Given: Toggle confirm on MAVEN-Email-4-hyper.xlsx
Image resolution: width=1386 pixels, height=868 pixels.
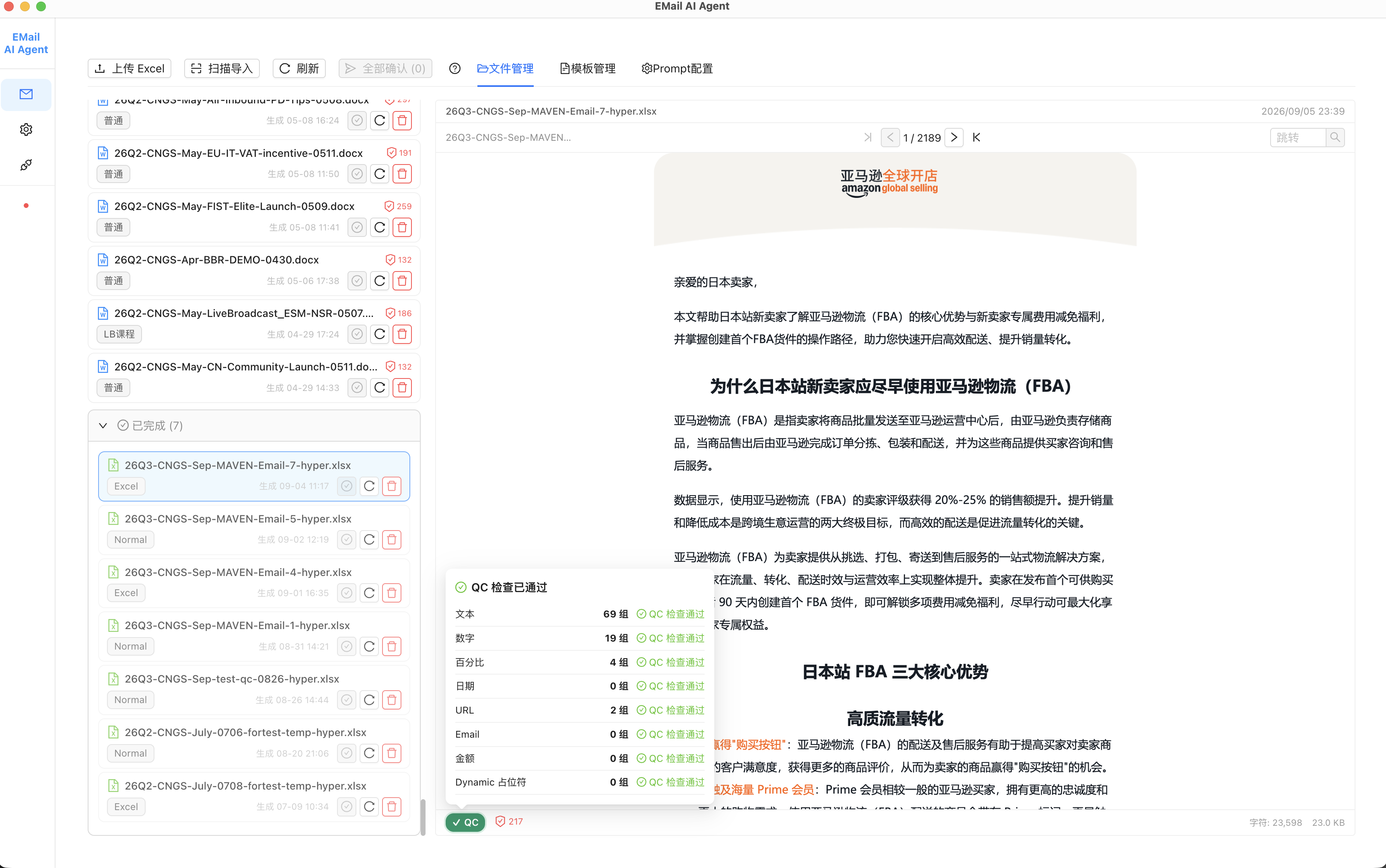Looking at the screenshot, I should (347, 593).
